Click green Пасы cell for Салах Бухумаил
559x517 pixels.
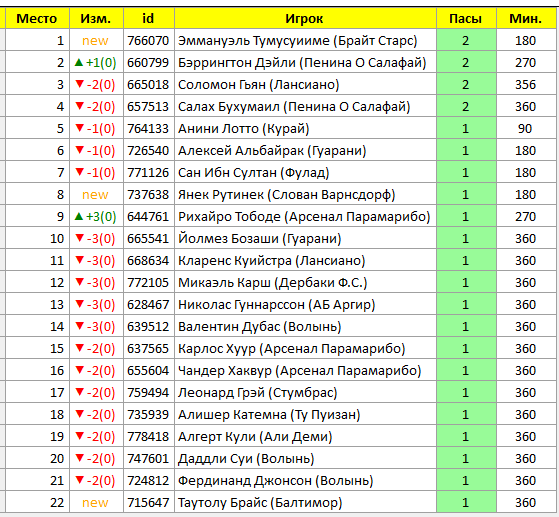pos(466,107)
